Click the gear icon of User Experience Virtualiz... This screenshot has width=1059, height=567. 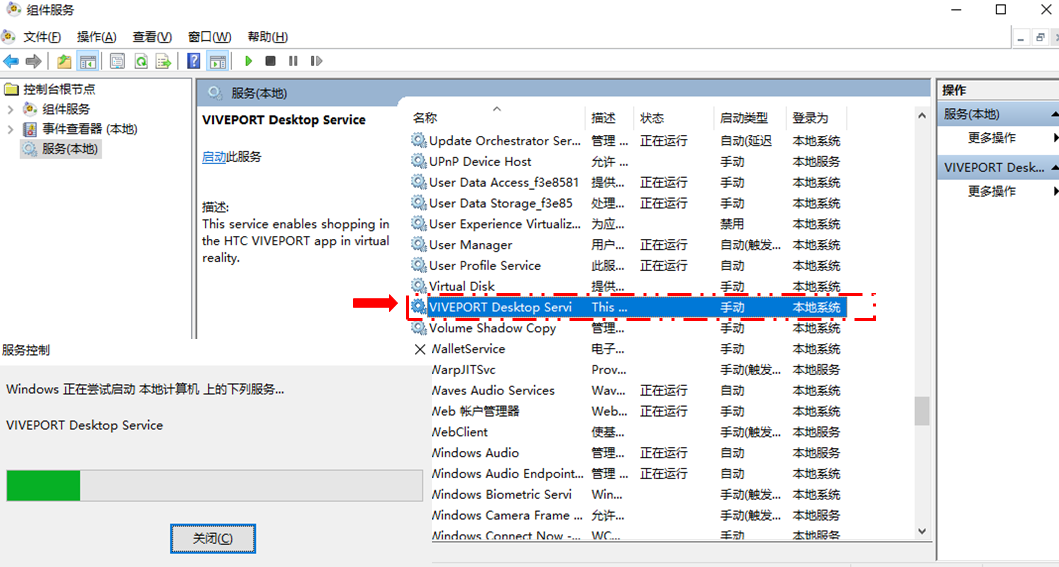click(419, 223)
